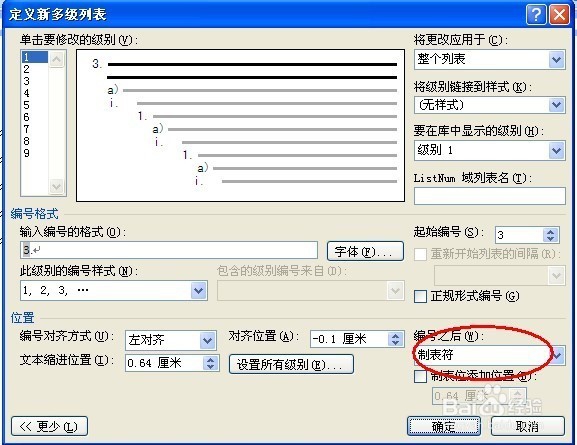Click level list scroll up arrow
Image resolution: width=577 pixels, height=445 pixels.
click(x=56, y=59)
